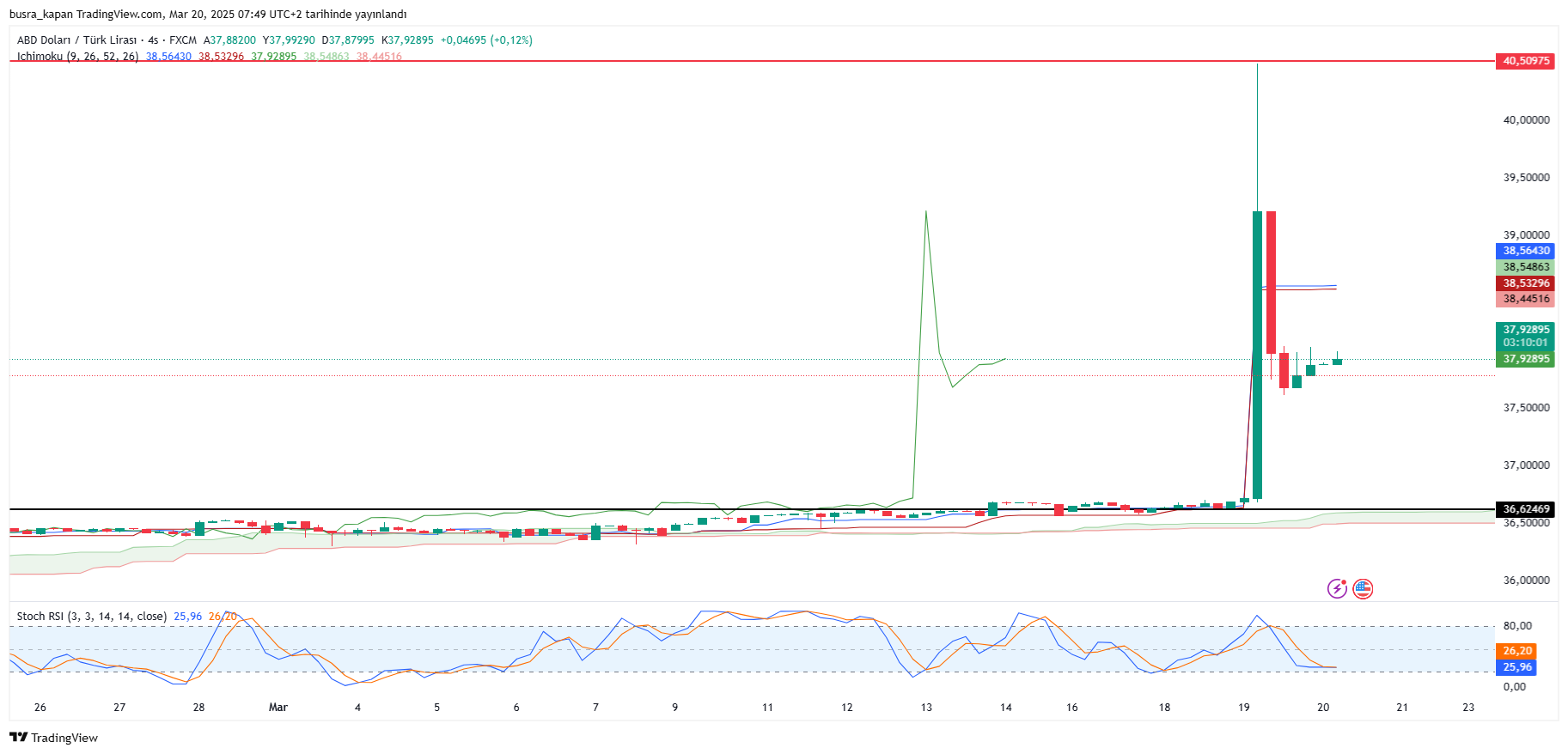Click the 39,00000 price axis tick

pyautogui.click(x=1526, y=235)
